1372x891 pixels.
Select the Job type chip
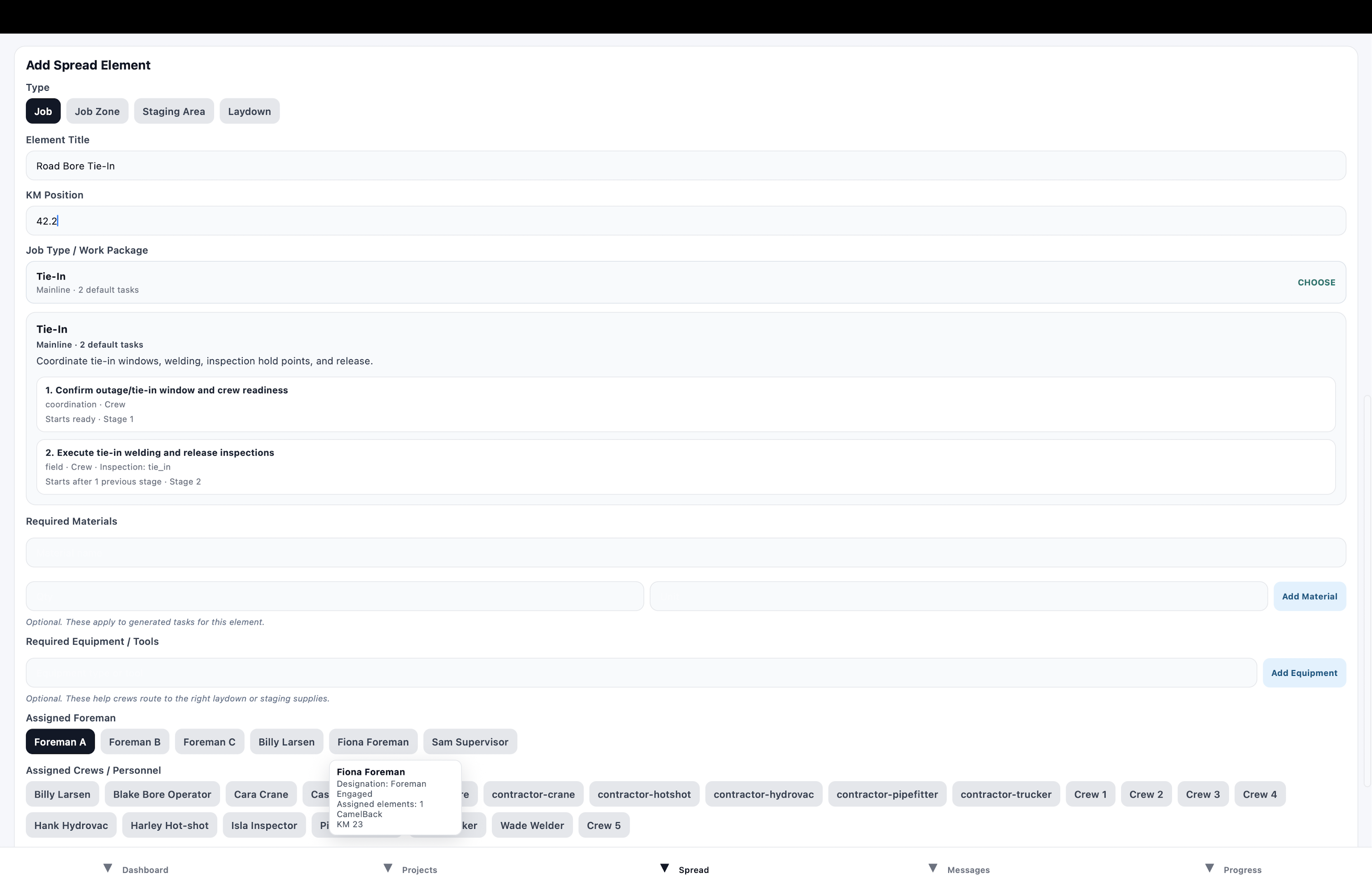43,111
